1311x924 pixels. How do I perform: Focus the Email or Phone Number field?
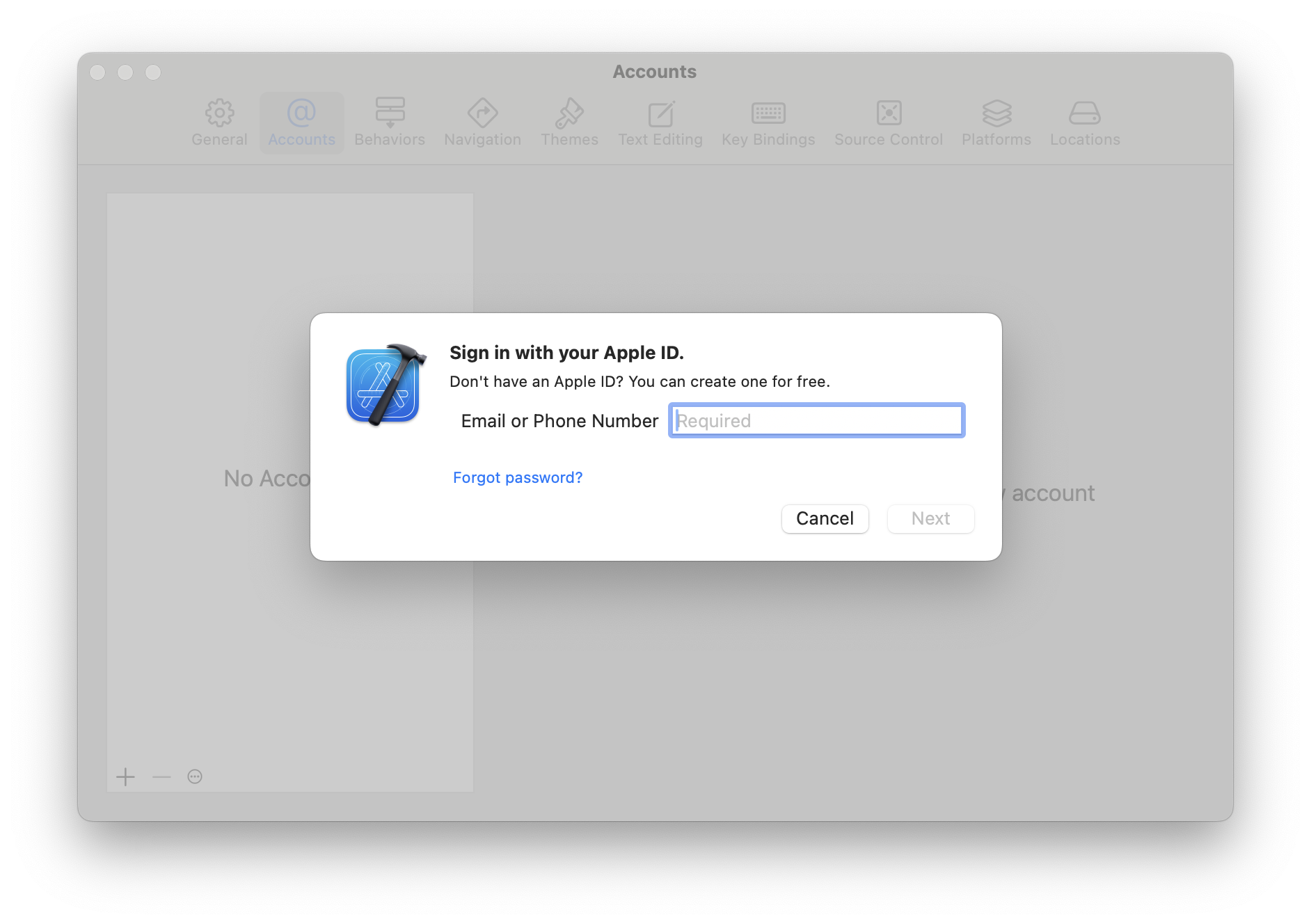[x=816, y=420]
